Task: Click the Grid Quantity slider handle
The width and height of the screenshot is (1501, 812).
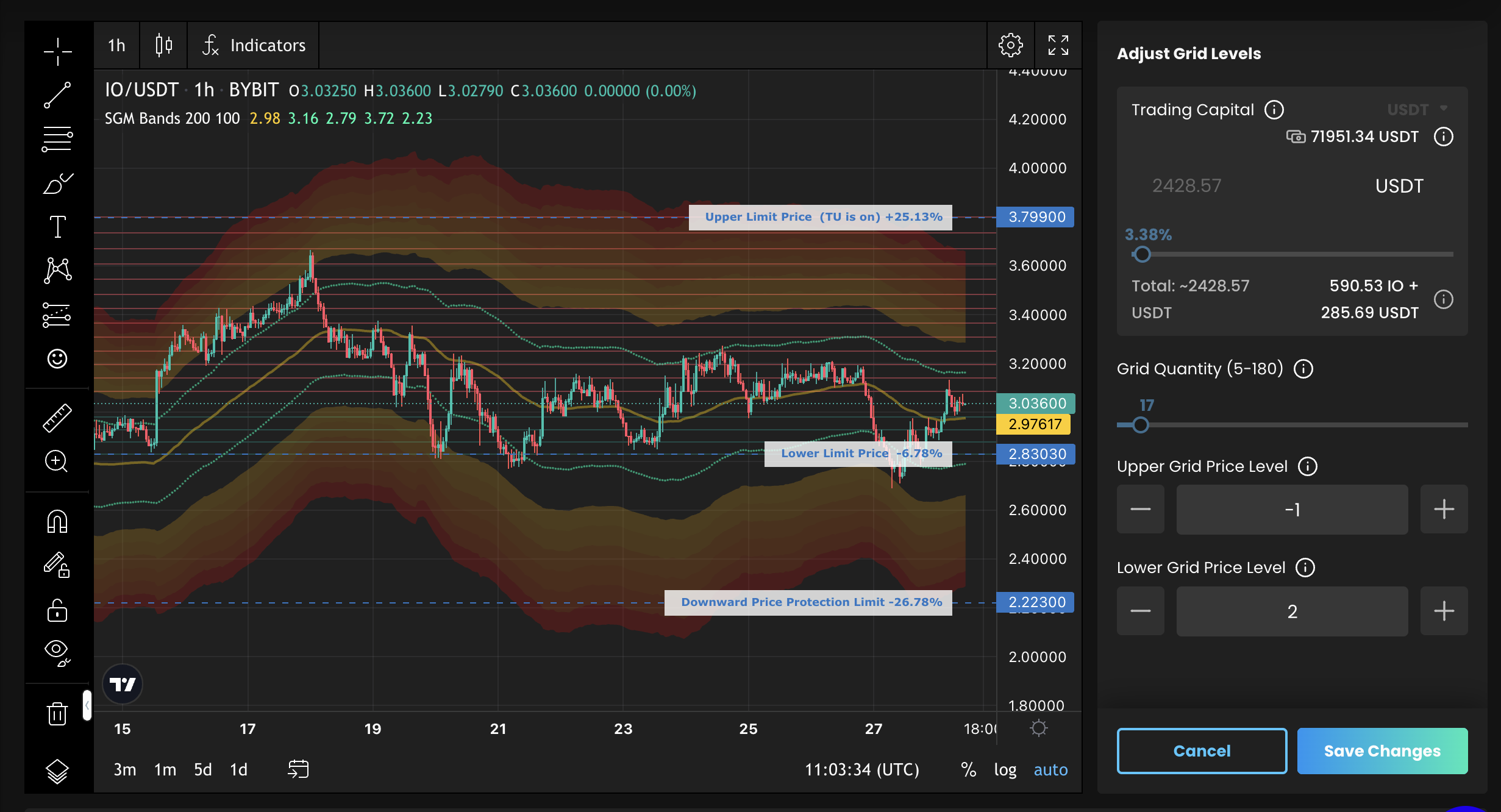Action: [1140, 425]
